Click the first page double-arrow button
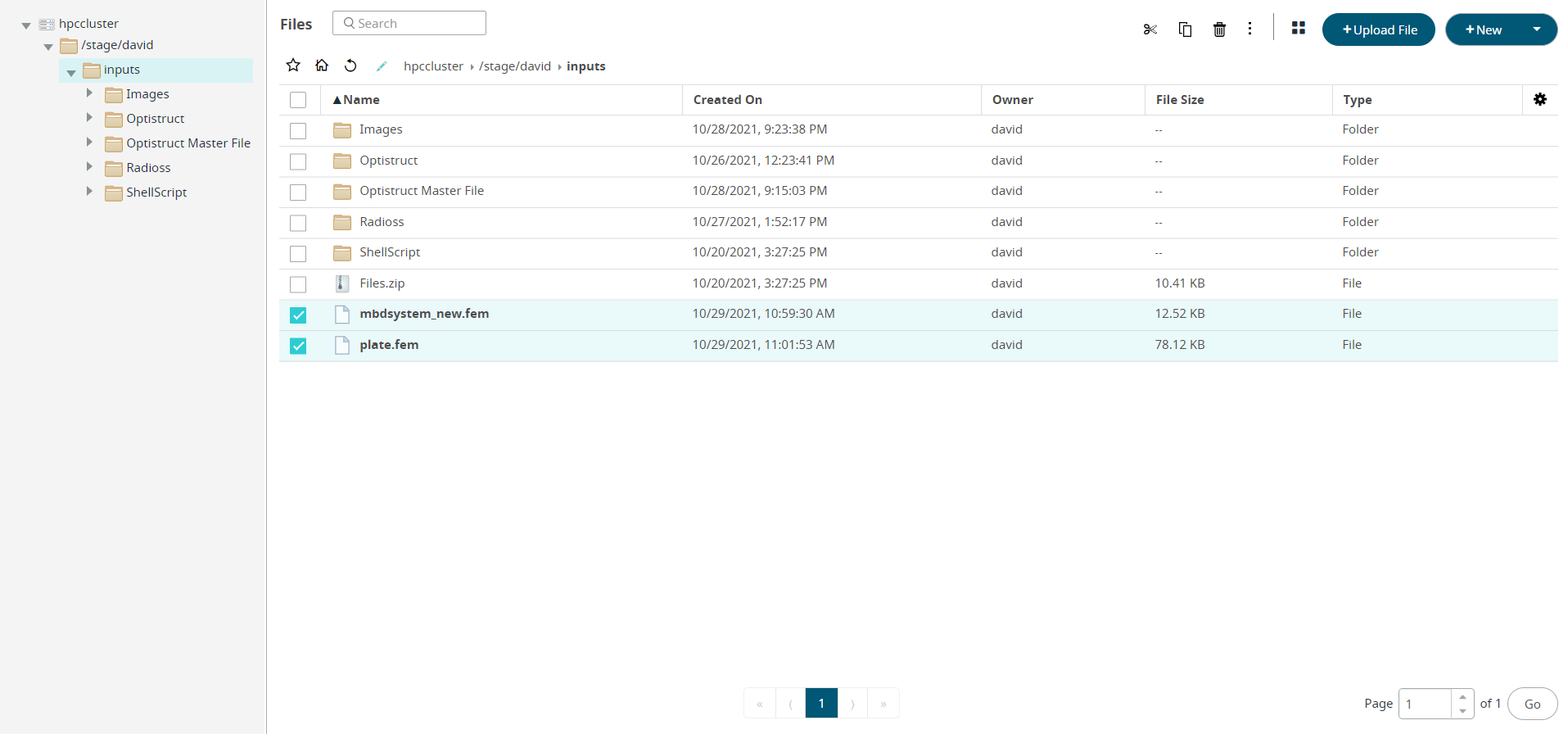This screenshot has height=734, width=1568. tap(760, 703)
